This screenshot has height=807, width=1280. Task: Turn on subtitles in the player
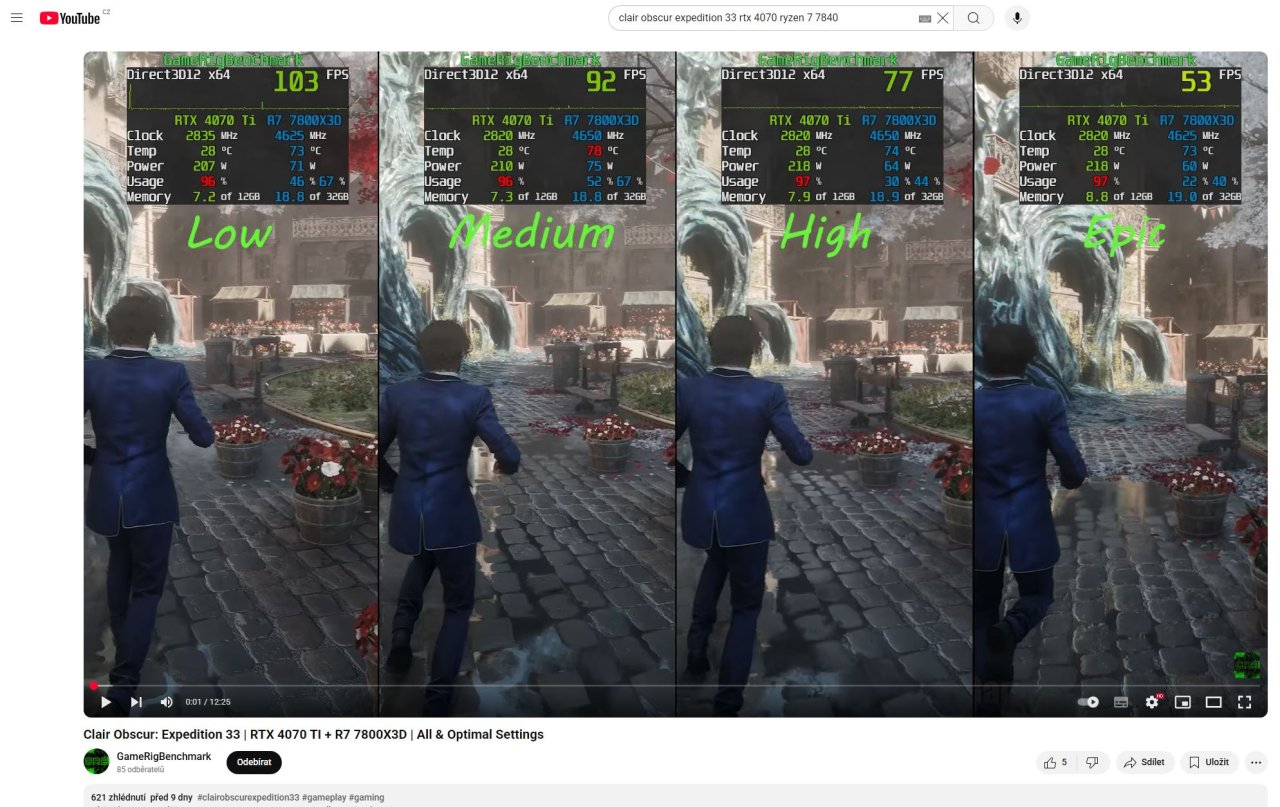(1121, 702)
